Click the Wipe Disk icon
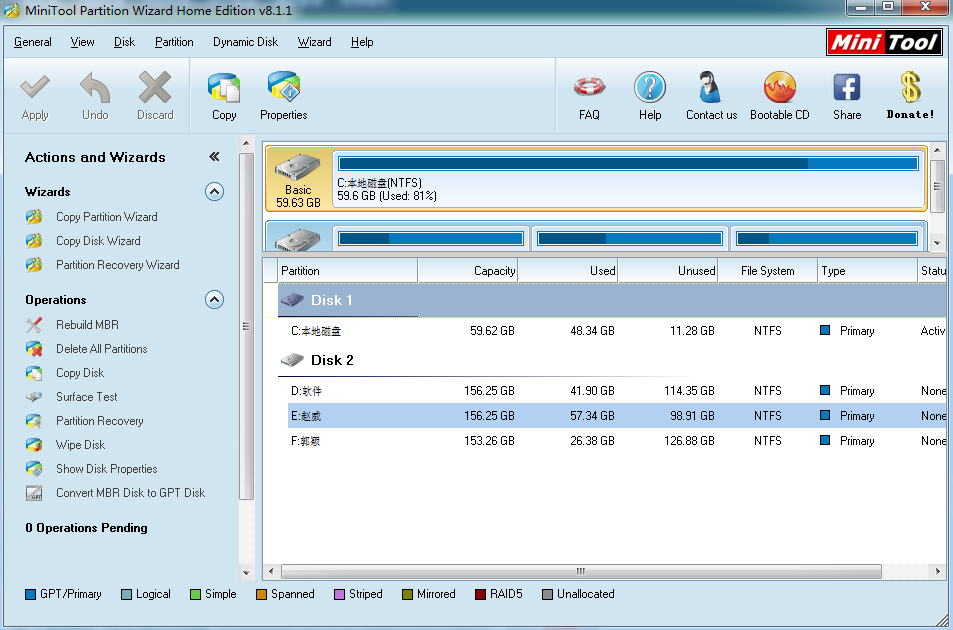This screenshot has height=630, width=953. 34,445
